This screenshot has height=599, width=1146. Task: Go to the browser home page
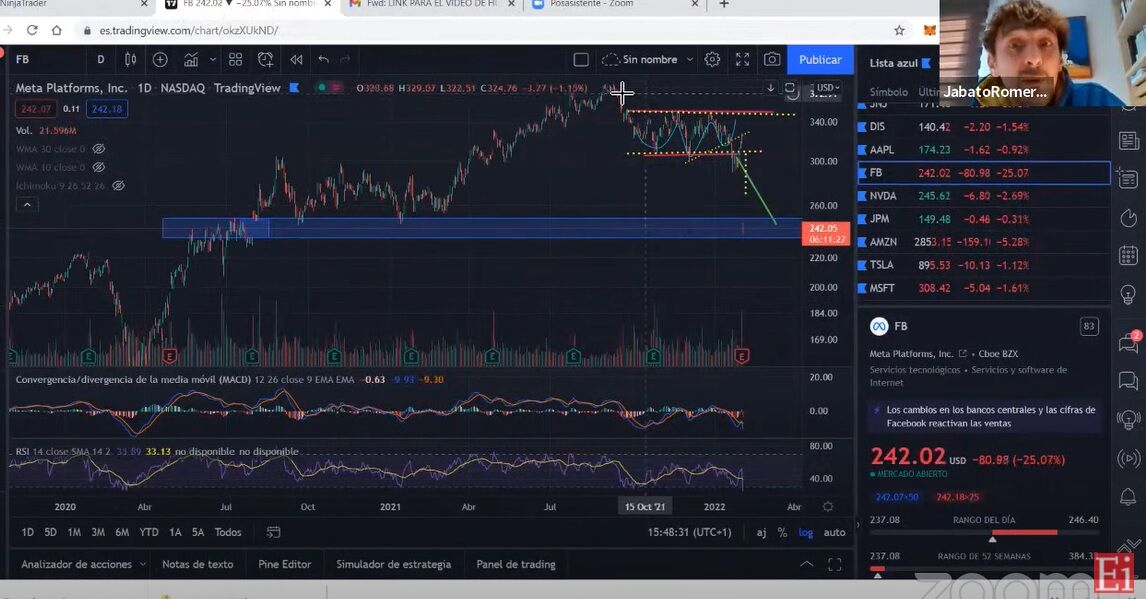pyautogui.click(x=57, y=30)
